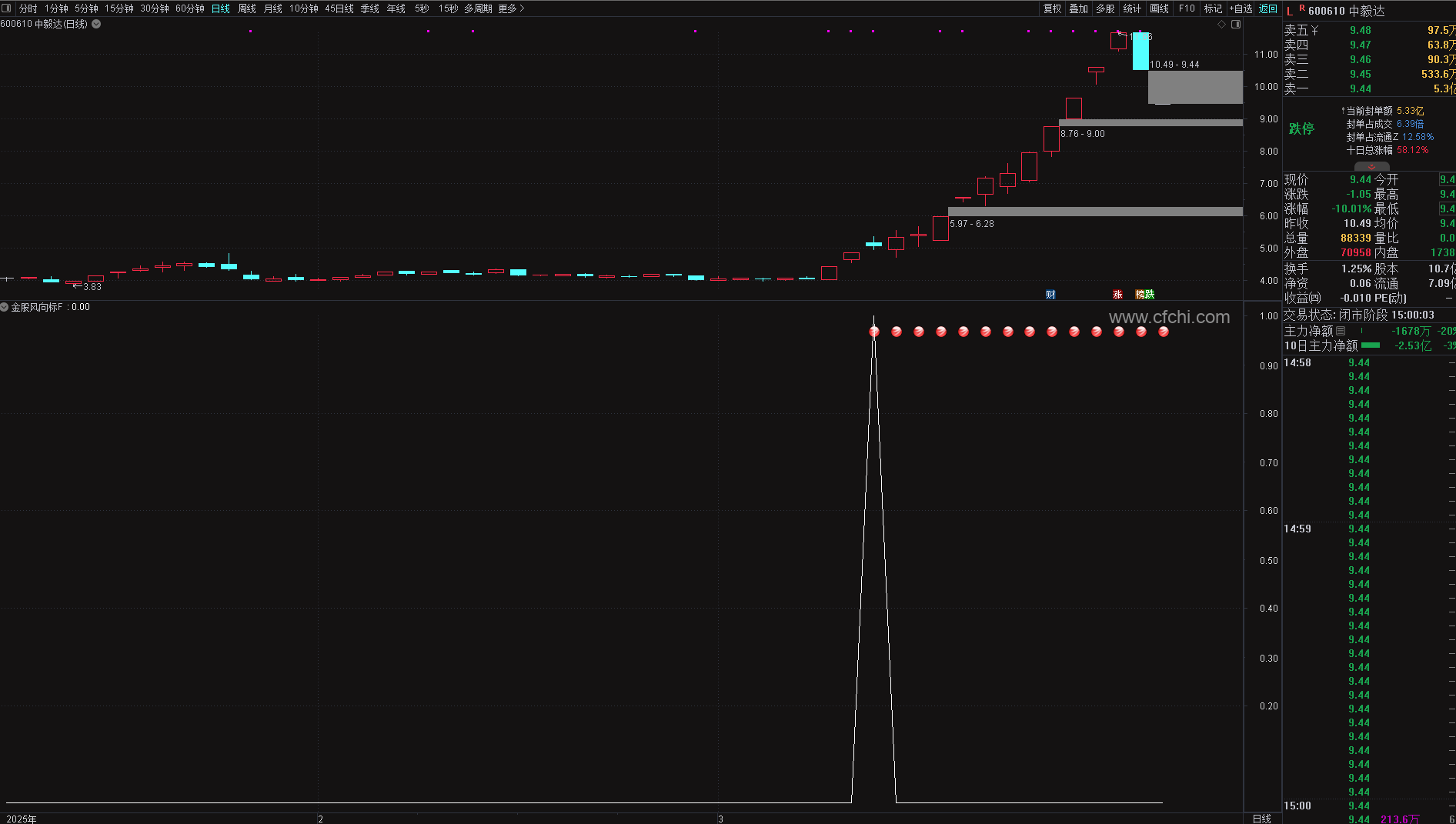Open the 分时 intraday chart tab
Image resolution: width=1456 pixels, height=824 pixels.
(x=28, y=8)
